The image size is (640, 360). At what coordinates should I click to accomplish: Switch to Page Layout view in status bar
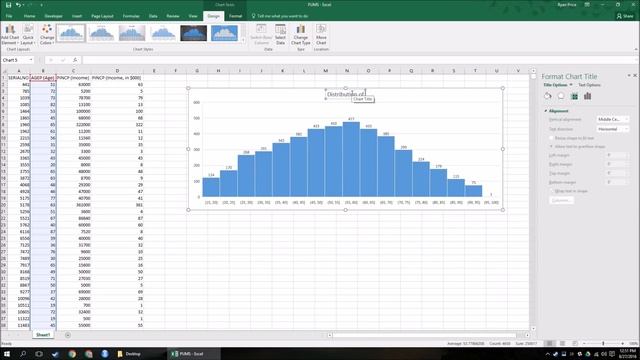click(562, 343)
